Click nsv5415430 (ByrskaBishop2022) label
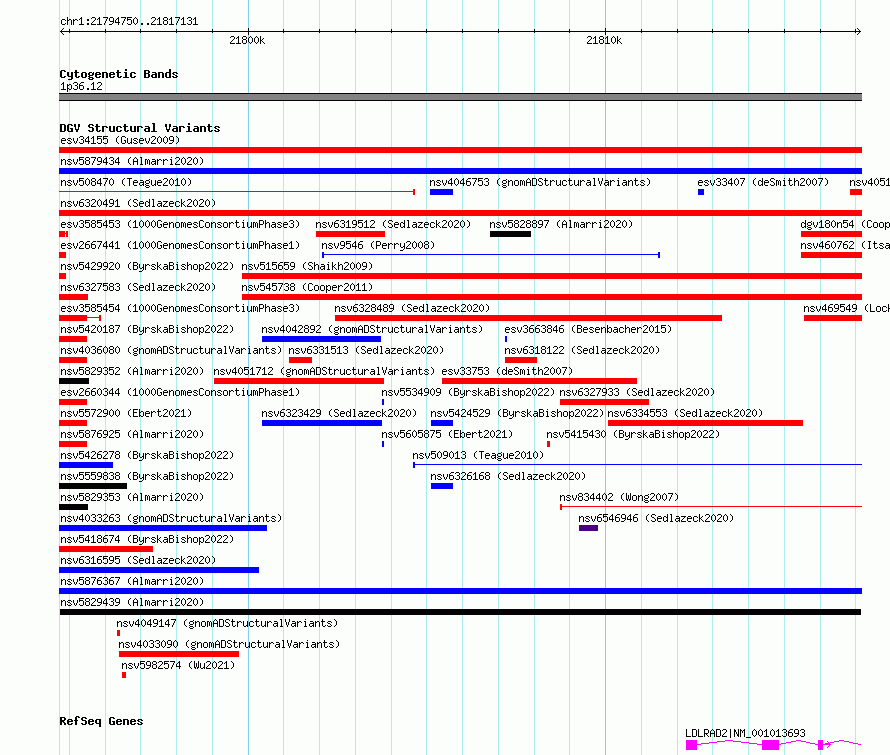 [x=633, y=434]
